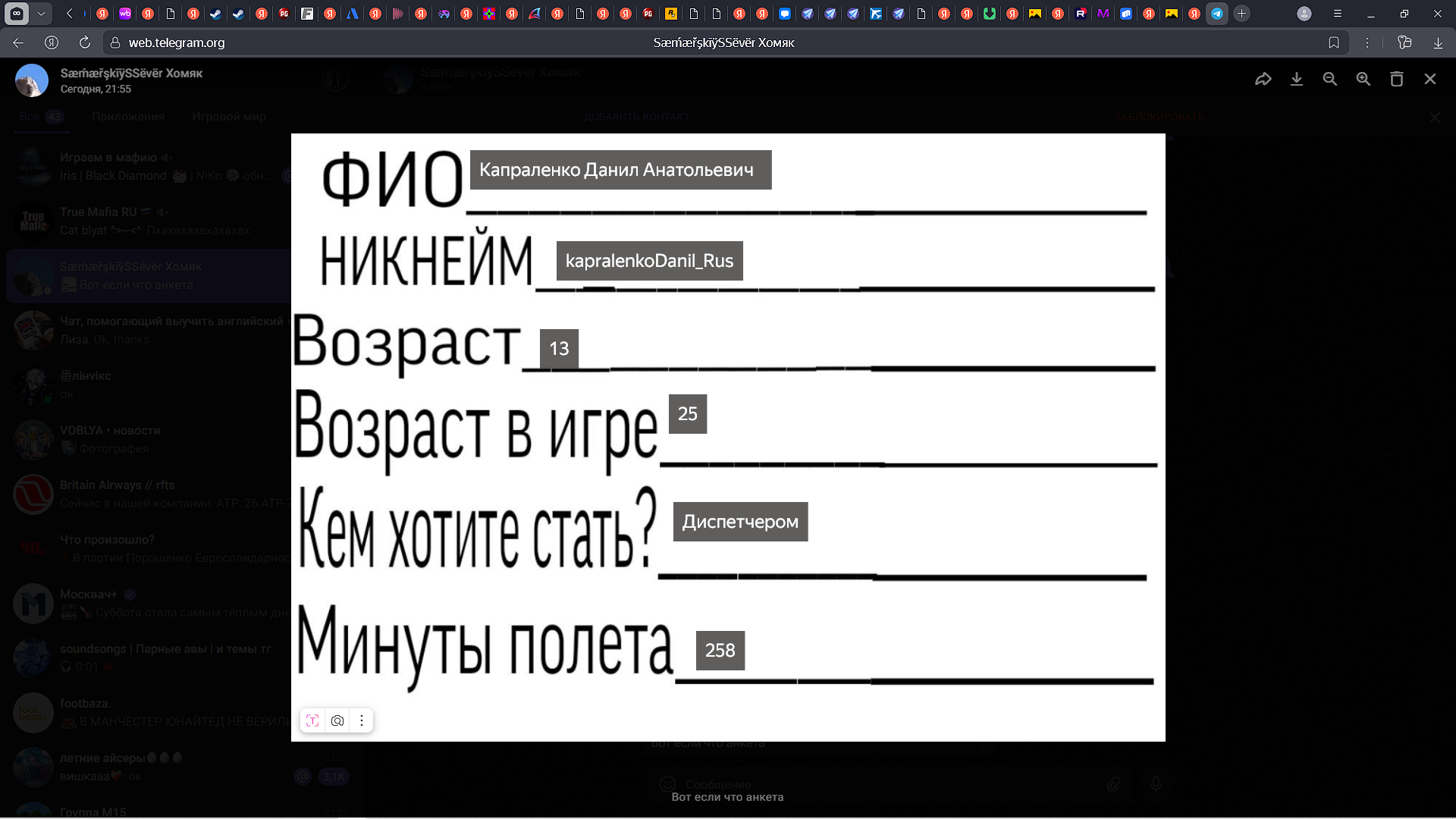
Task: Open the browser hamburger main menu
Action: [x=1338, y=14]
